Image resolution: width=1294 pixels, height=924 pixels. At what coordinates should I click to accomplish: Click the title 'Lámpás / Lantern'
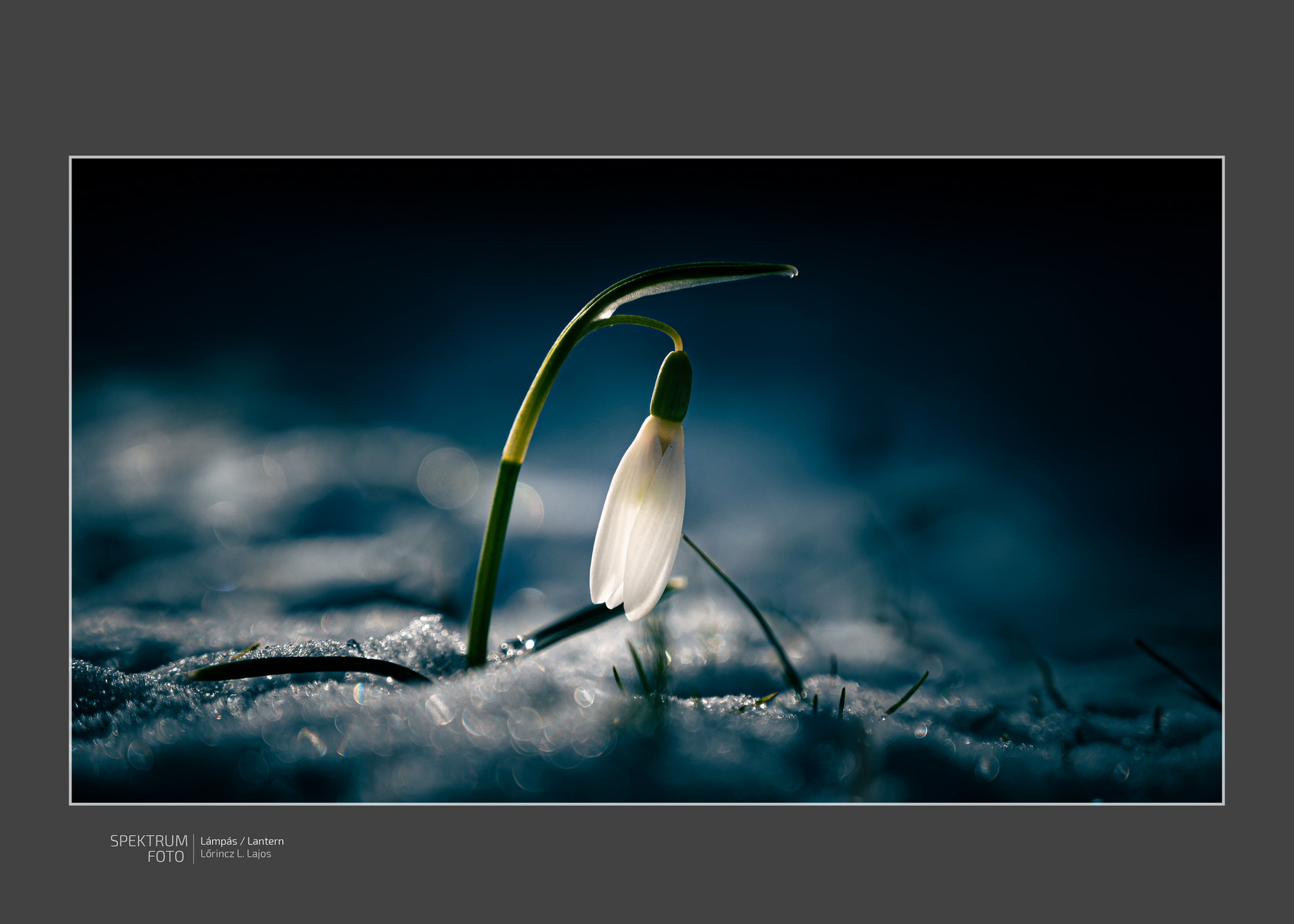pyautogui.click(x=242, y=841)
